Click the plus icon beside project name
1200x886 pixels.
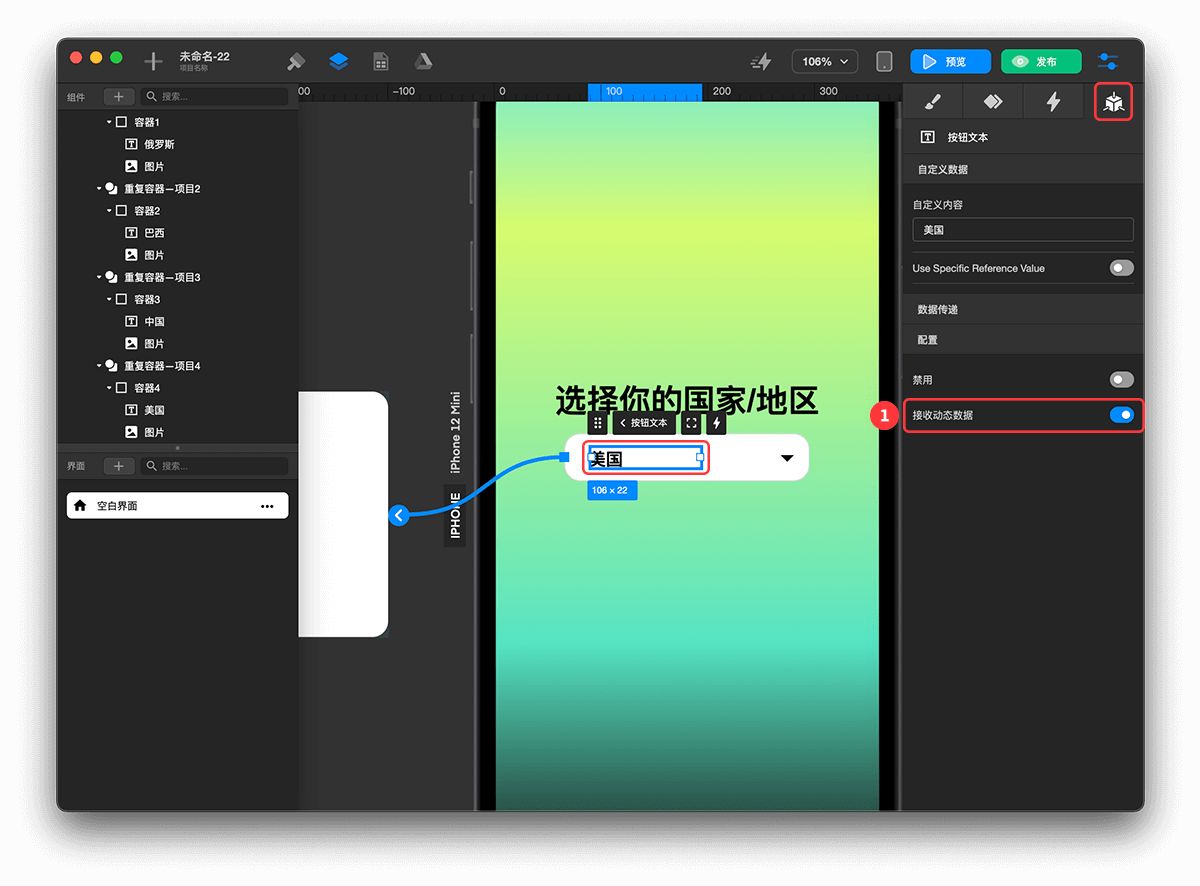pyautogui.click(x=153, y=62)
